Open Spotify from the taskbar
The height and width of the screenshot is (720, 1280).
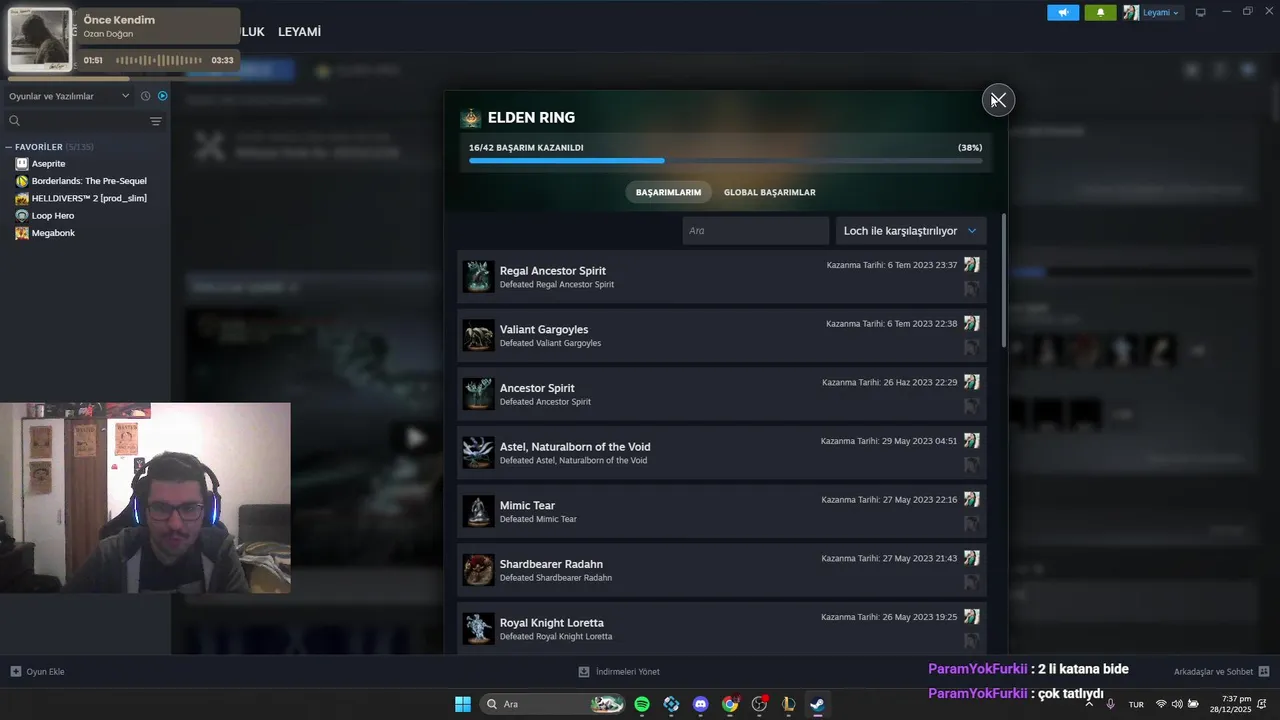[x=642, y=704]
